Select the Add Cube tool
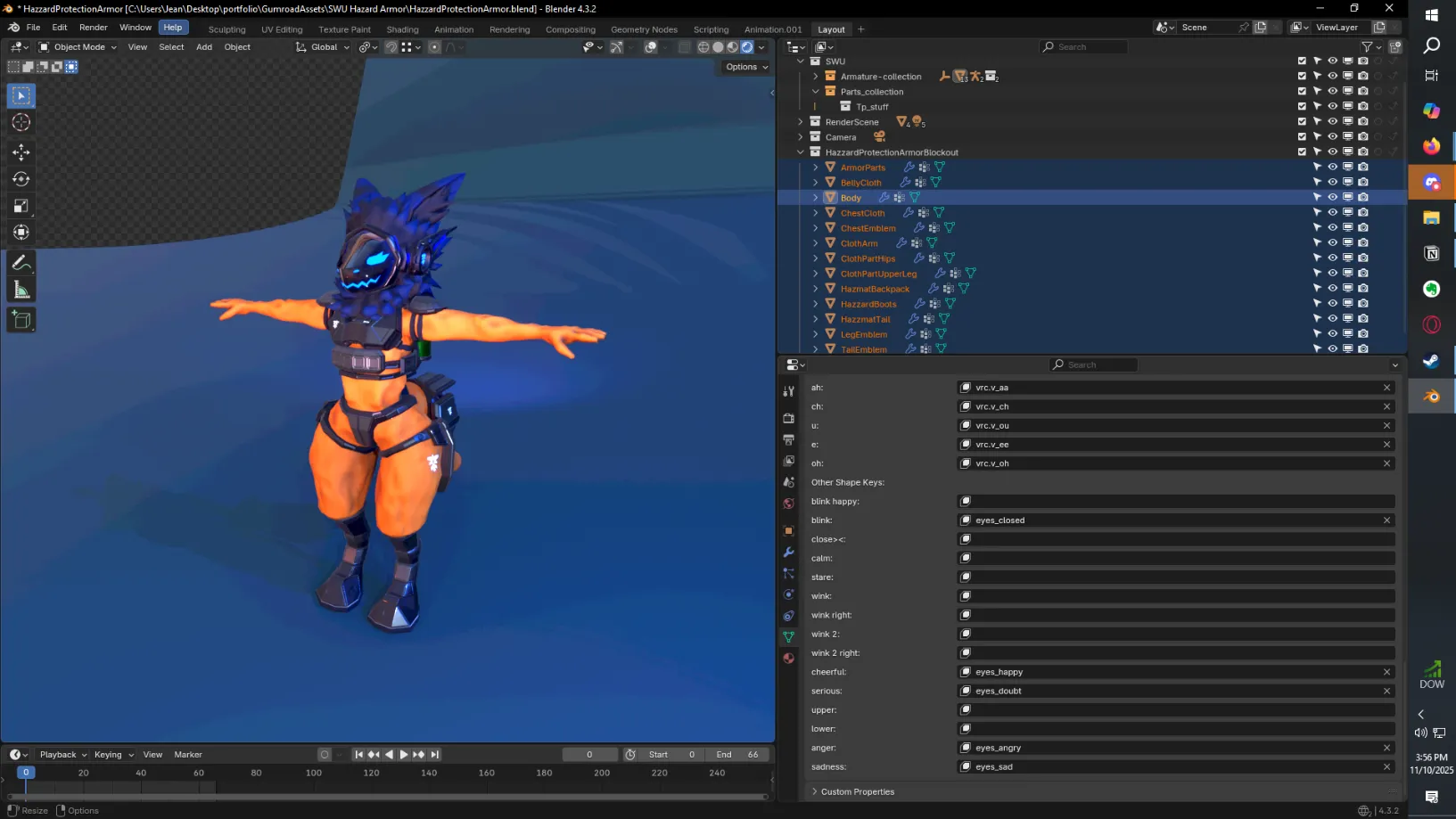The image size is (1456, 819). [21, 320]
